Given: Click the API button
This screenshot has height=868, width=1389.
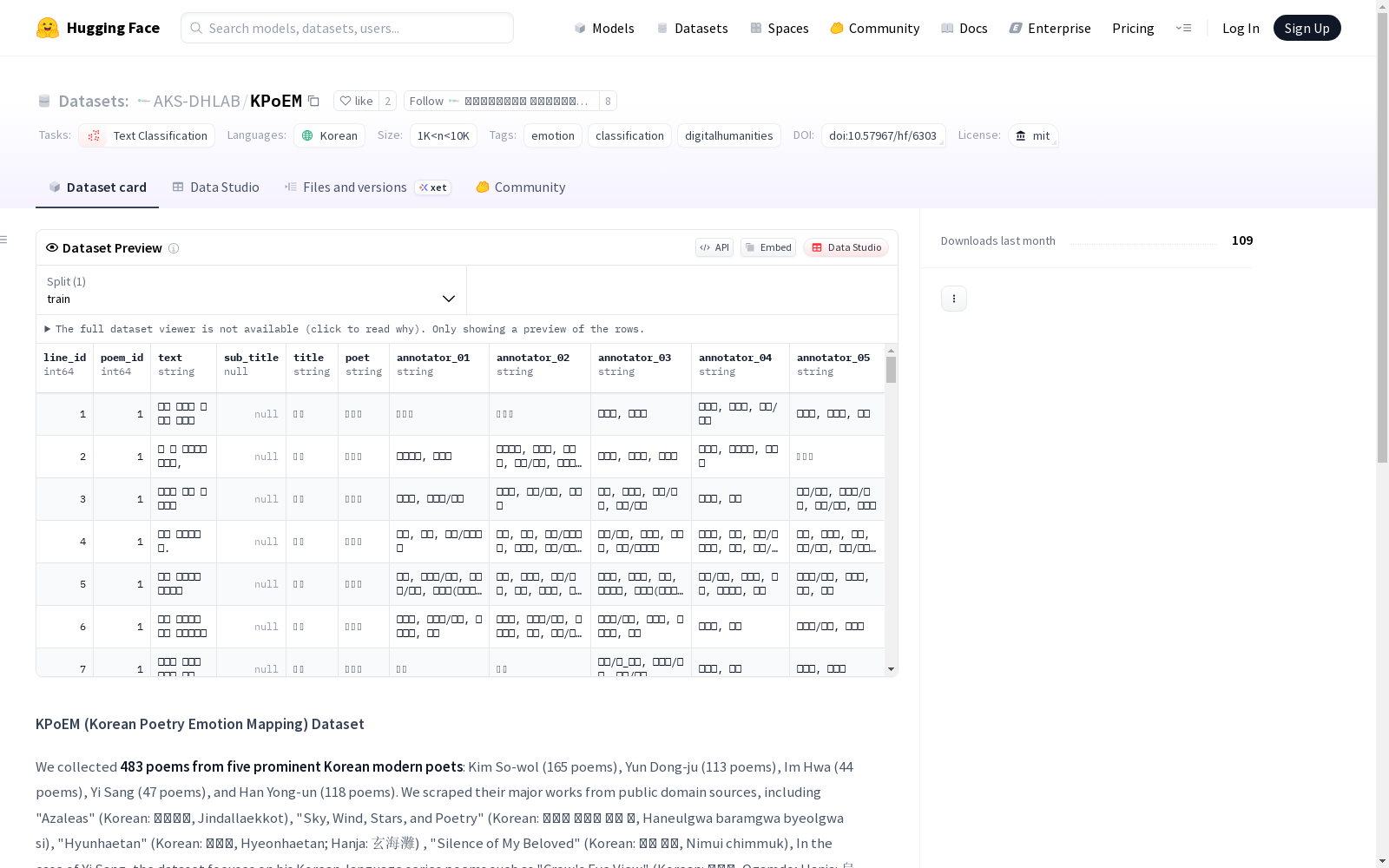Looking at the screenshot, I should [x=714, y=247].
